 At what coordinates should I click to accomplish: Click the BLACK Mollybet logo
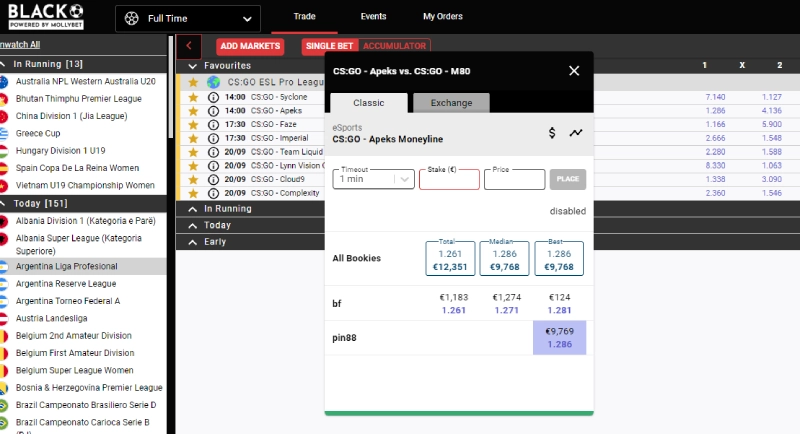(x=46, y=16)
